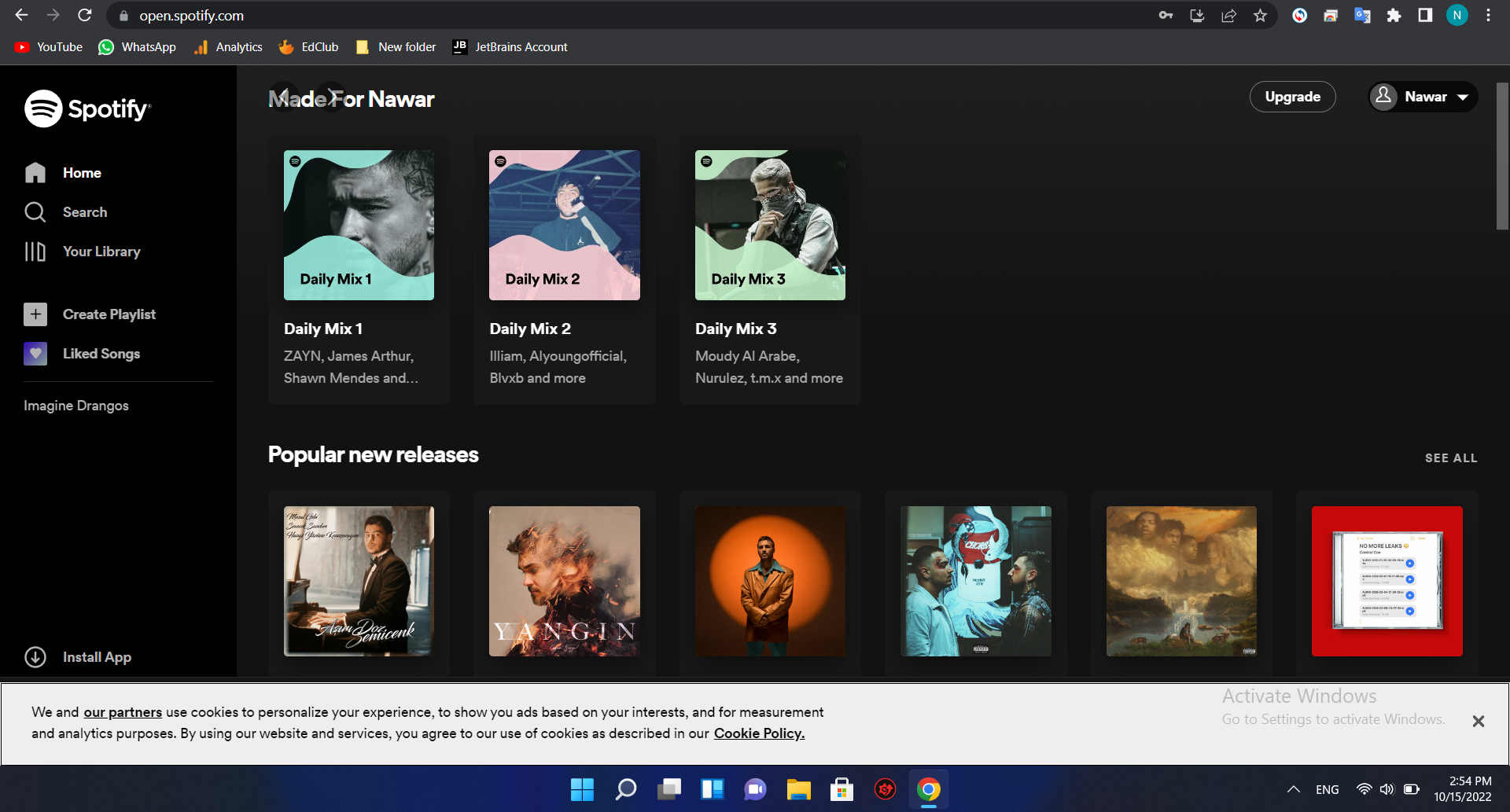Click the Create Playlist plus icon
This screenshot has width=1510, height=812.
pyautogui.click(x=35, y=314)
